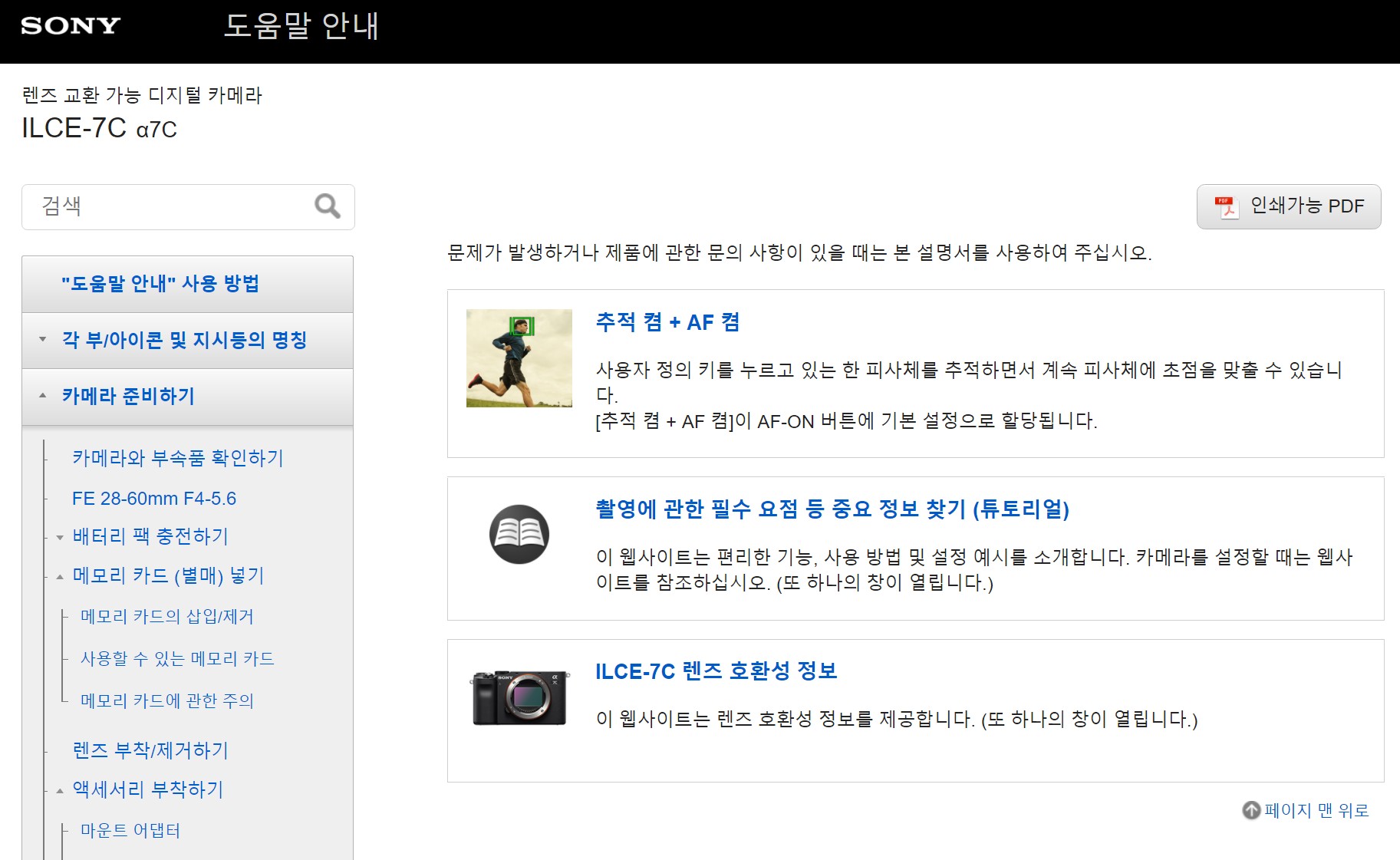Open 촬영에 관한 필수 요점 튜토리얼 link
Viewport: 1400px width, 860px height.
(x=832, y=509)
